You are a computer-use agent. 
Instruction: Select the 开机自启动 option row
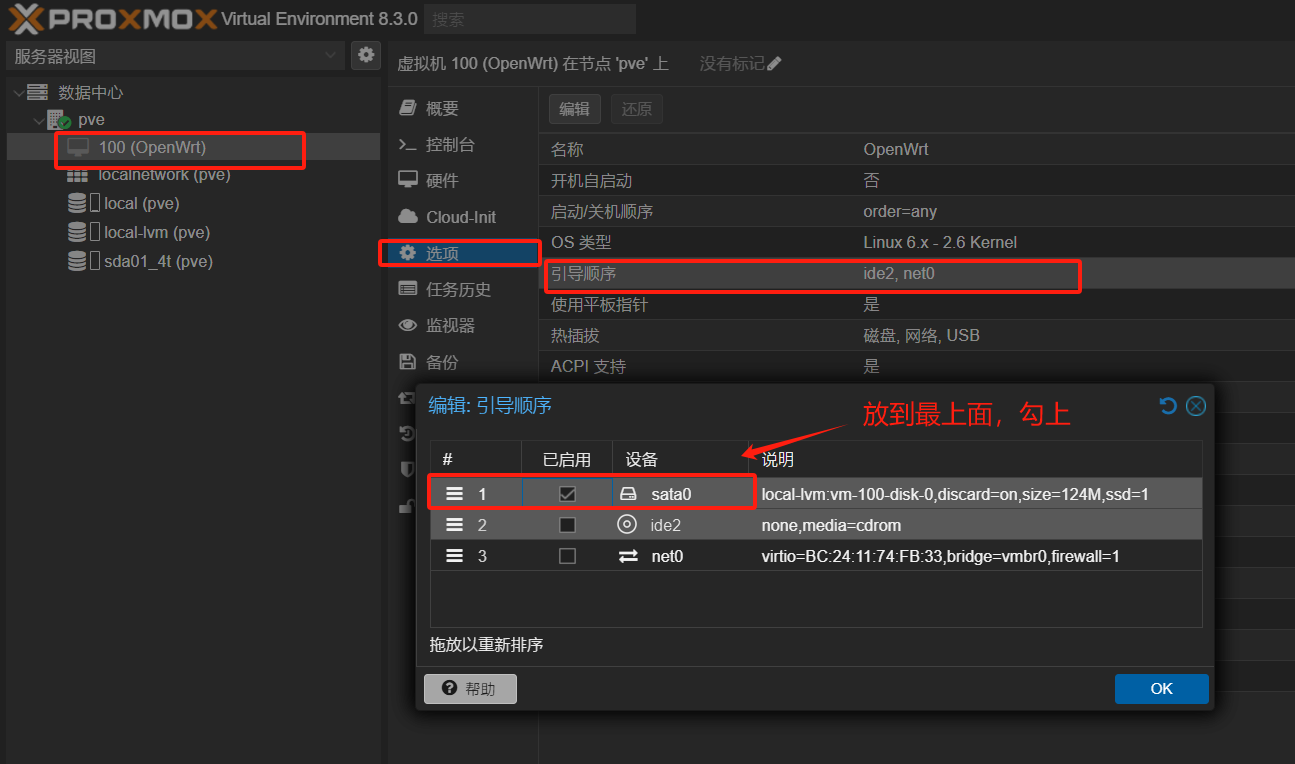tap(916, 181)
